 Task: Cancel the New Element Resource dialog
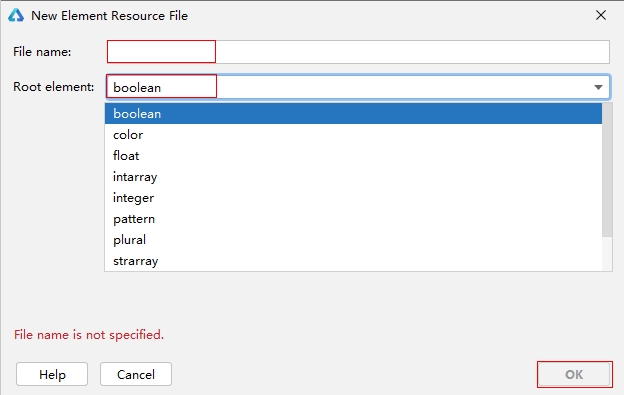[x=136, y=374]
